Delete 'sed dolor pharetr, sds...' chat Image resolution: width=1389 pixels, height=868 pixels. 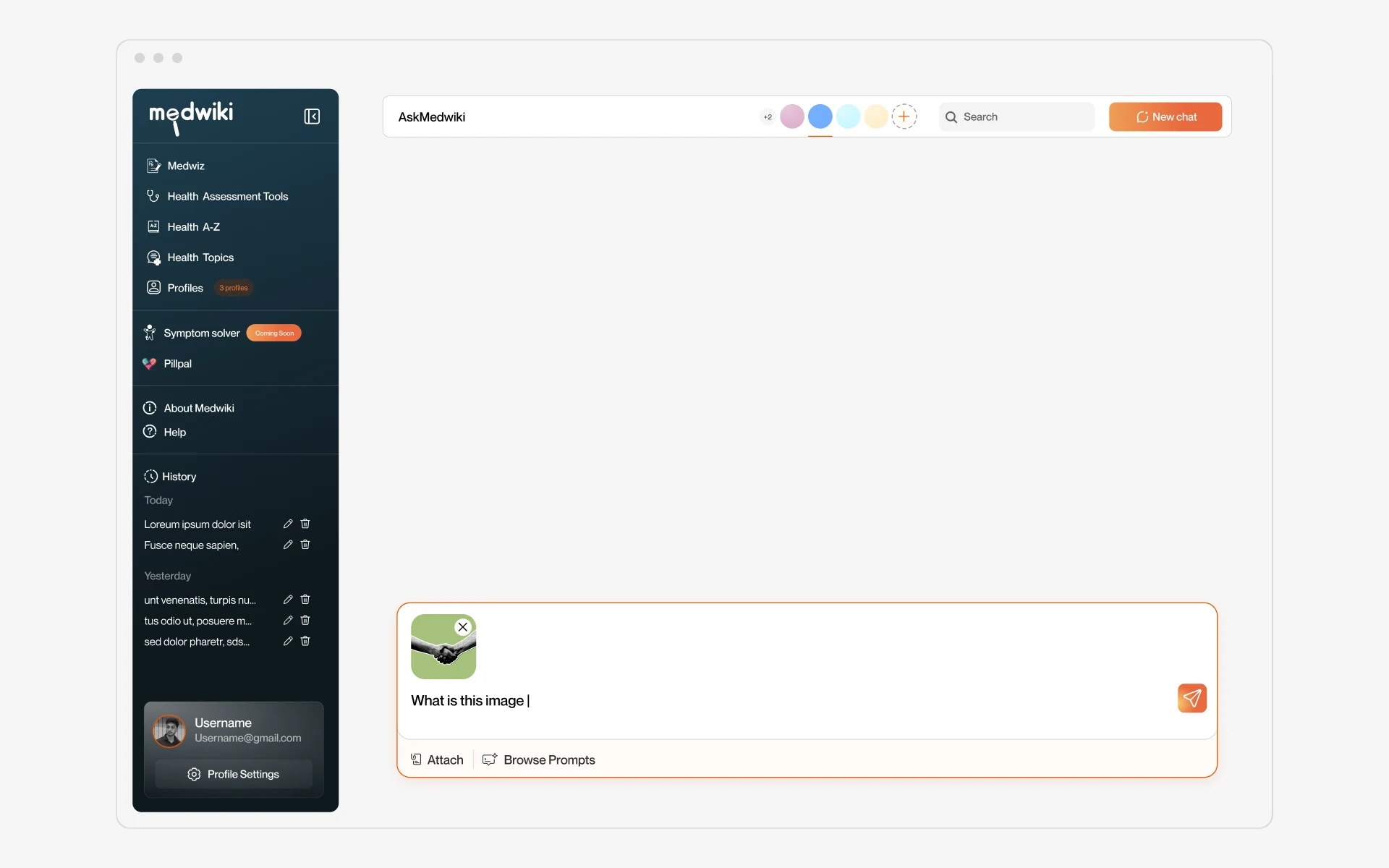[x=305, y=642]
